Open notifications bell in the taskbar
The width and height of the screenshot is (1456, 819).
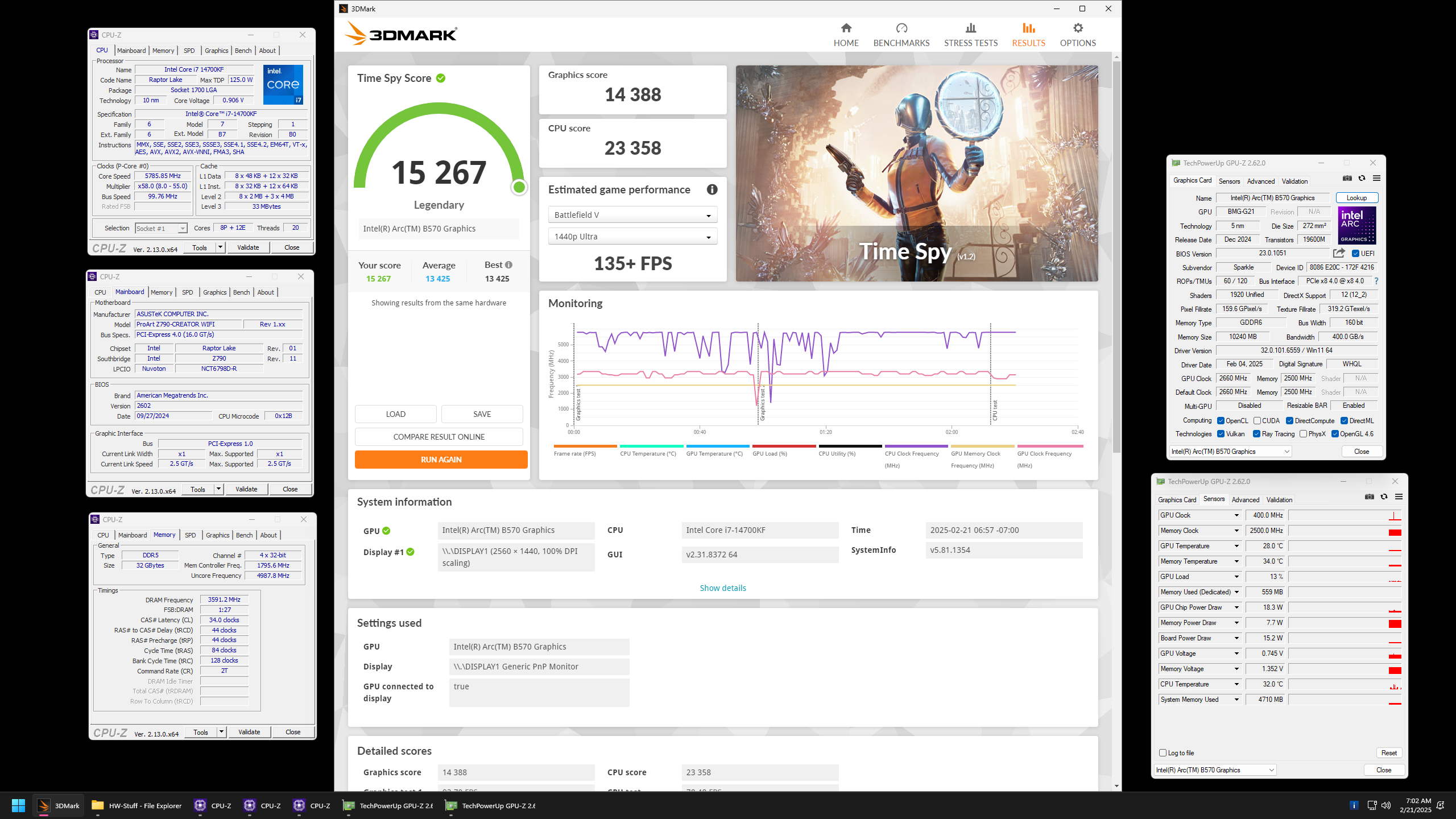pyautogui.click(x=1441, y=805)
